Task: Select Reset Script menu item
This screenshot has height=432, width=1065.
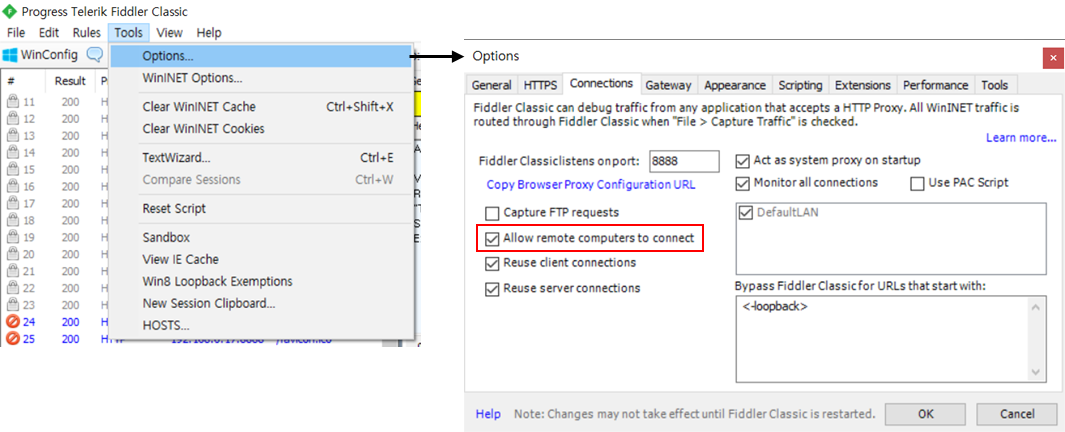Action: coord(261,209)
